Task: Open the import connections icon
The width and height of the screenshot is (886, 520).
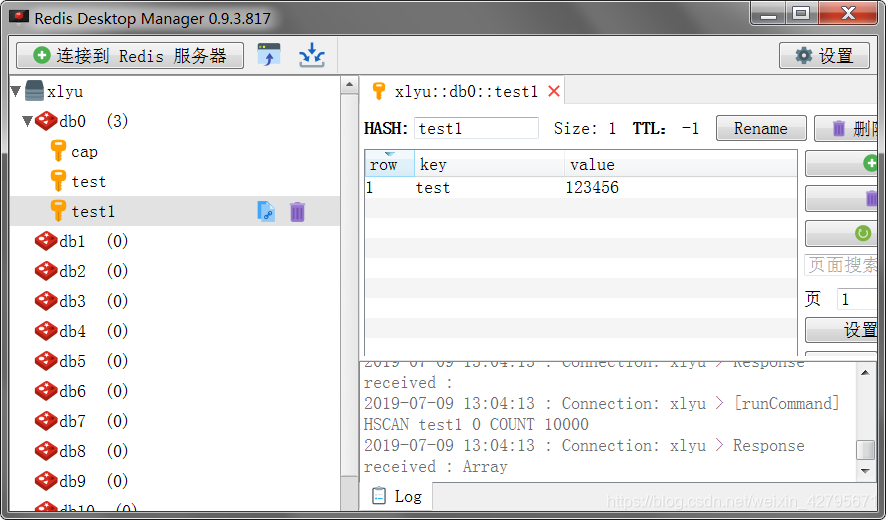Action: pyautogui.click(x=269, y=55)
